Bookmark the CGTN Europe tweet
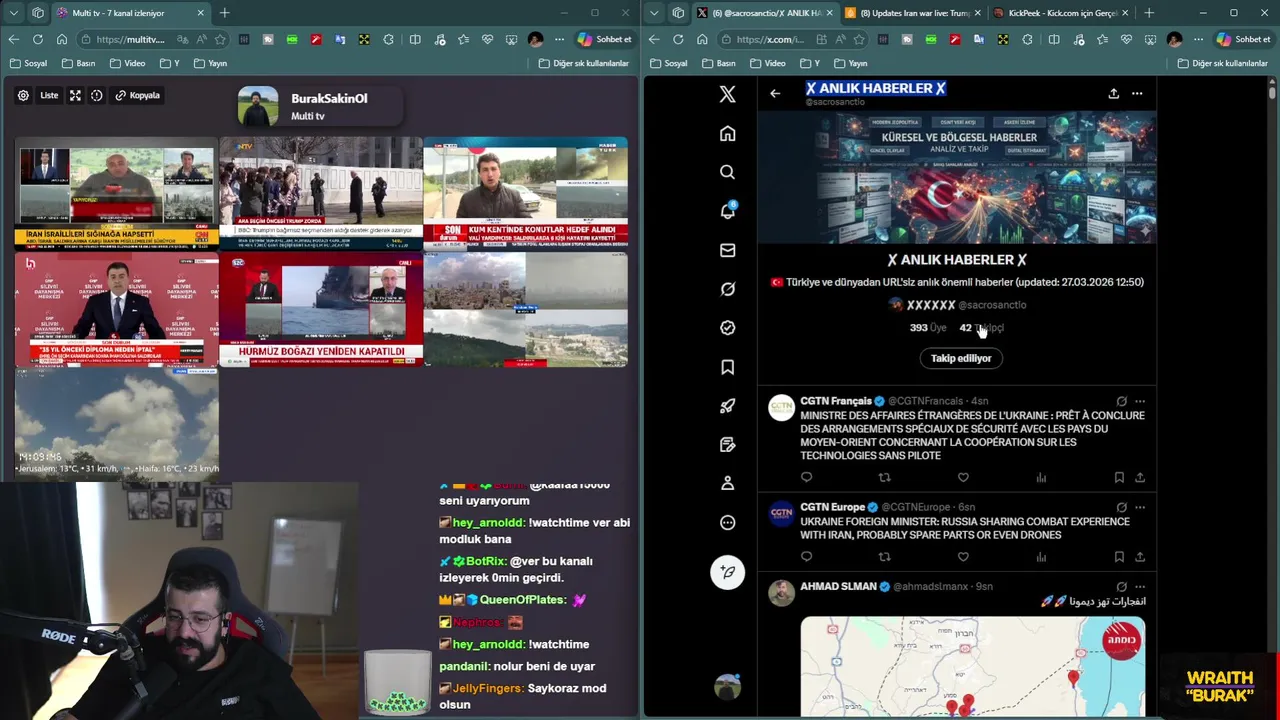The image size is (1280, 720). click(x=1119, y=557)
